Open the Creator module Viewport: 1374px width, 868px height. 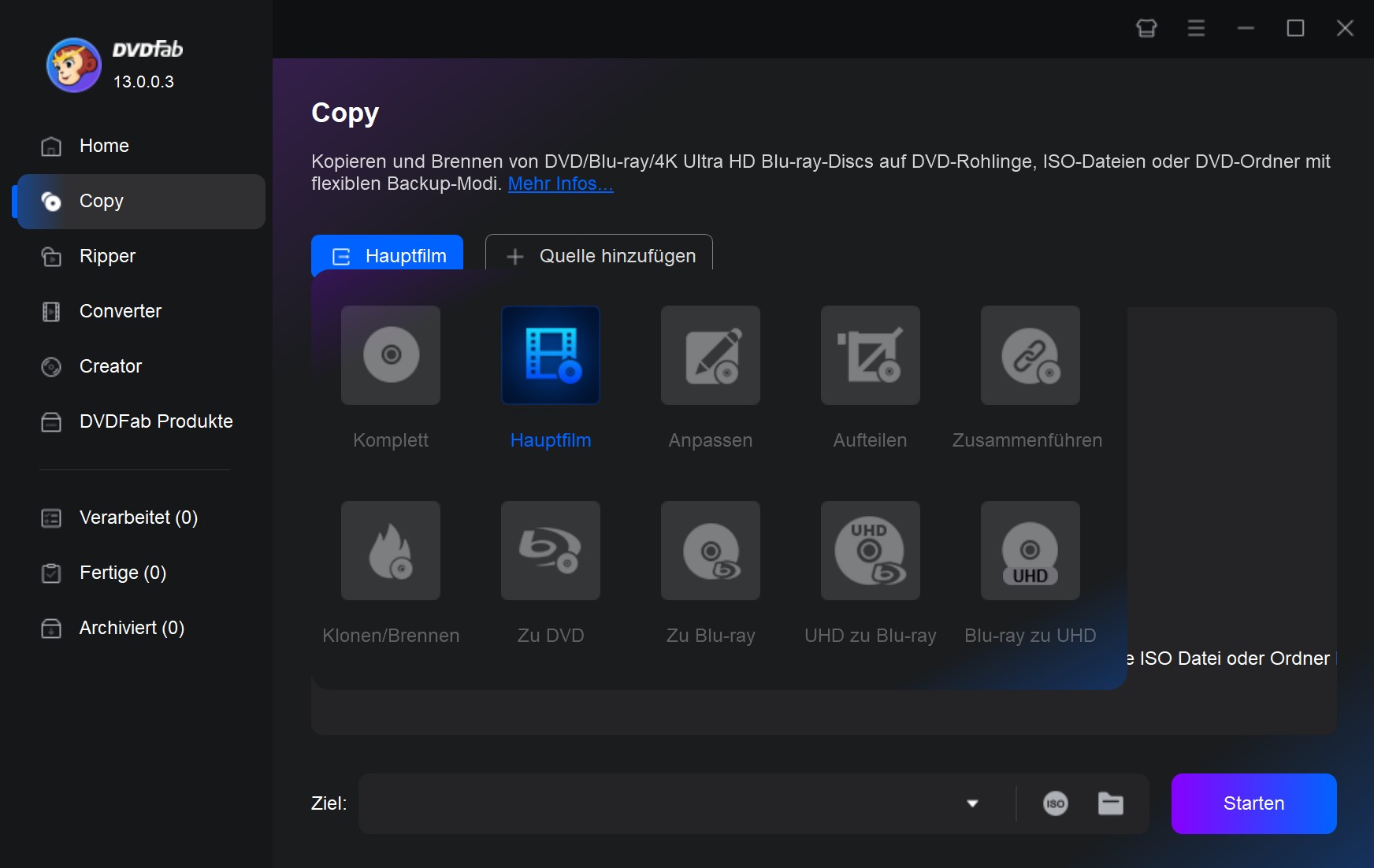(x=141, y=366)
